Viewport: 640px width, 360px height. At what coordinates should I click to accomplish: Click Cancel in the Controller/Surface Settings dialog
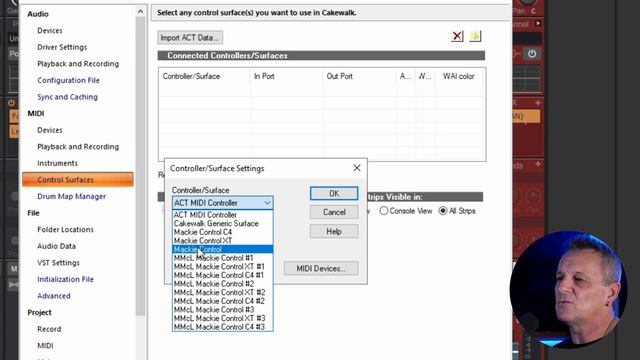(334, 212)
